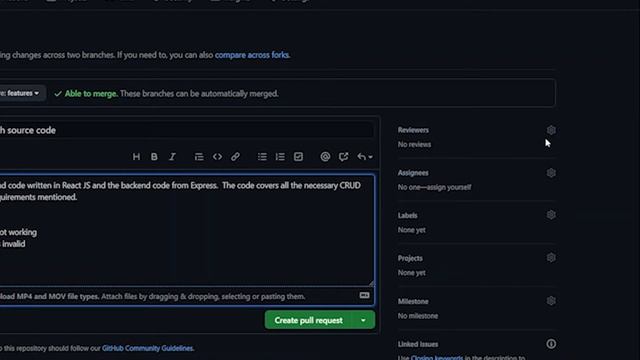Viewport: 640px width, 360px height.
Task: Click the 'No milestone' text
Action: pyautogui.click(x=418, y=316)
